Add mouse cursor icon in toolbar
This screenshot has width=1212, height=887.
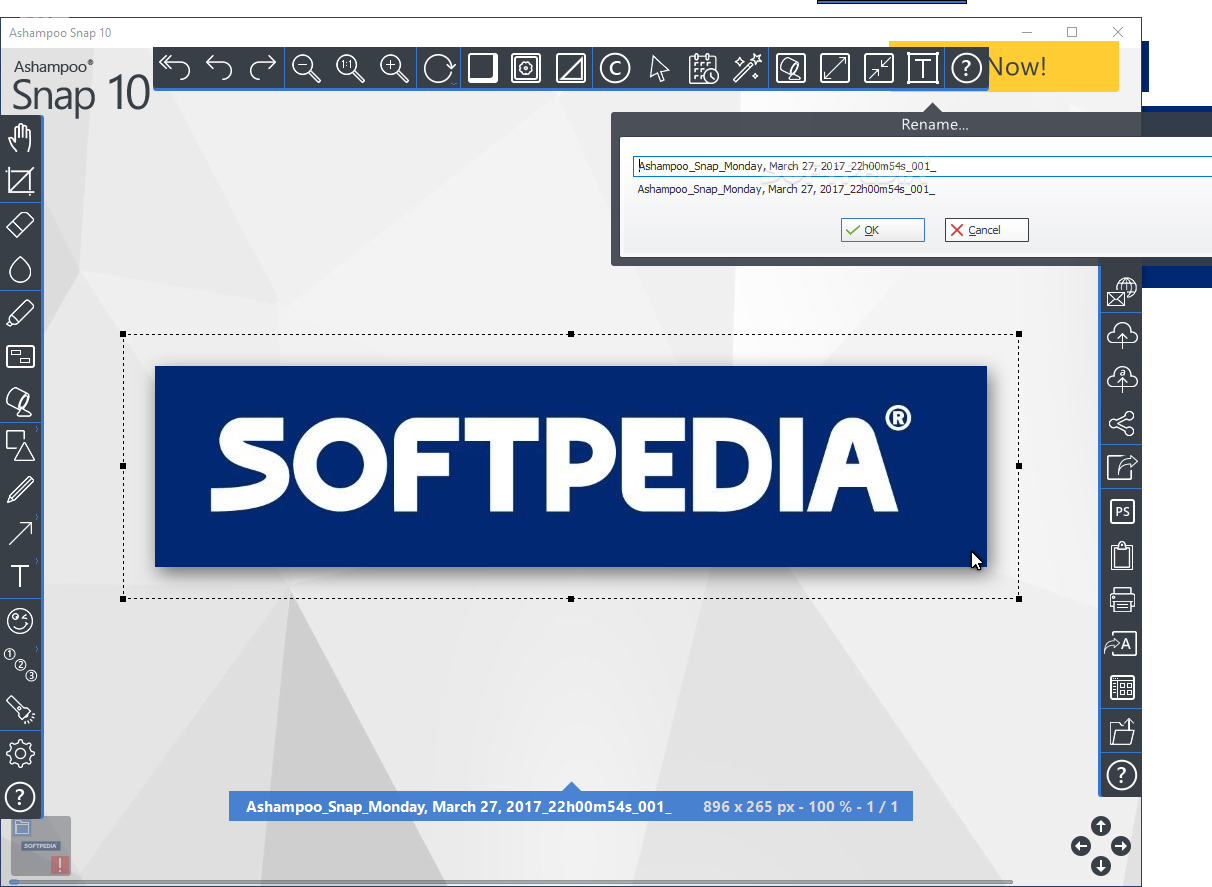[659, 68]
